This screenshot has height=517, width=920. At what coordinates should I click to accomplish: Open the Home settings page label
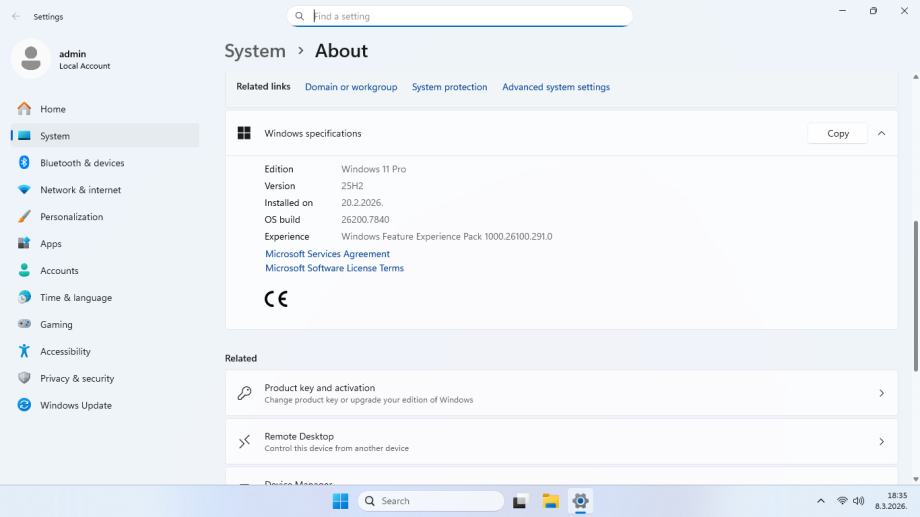(53, 109)
